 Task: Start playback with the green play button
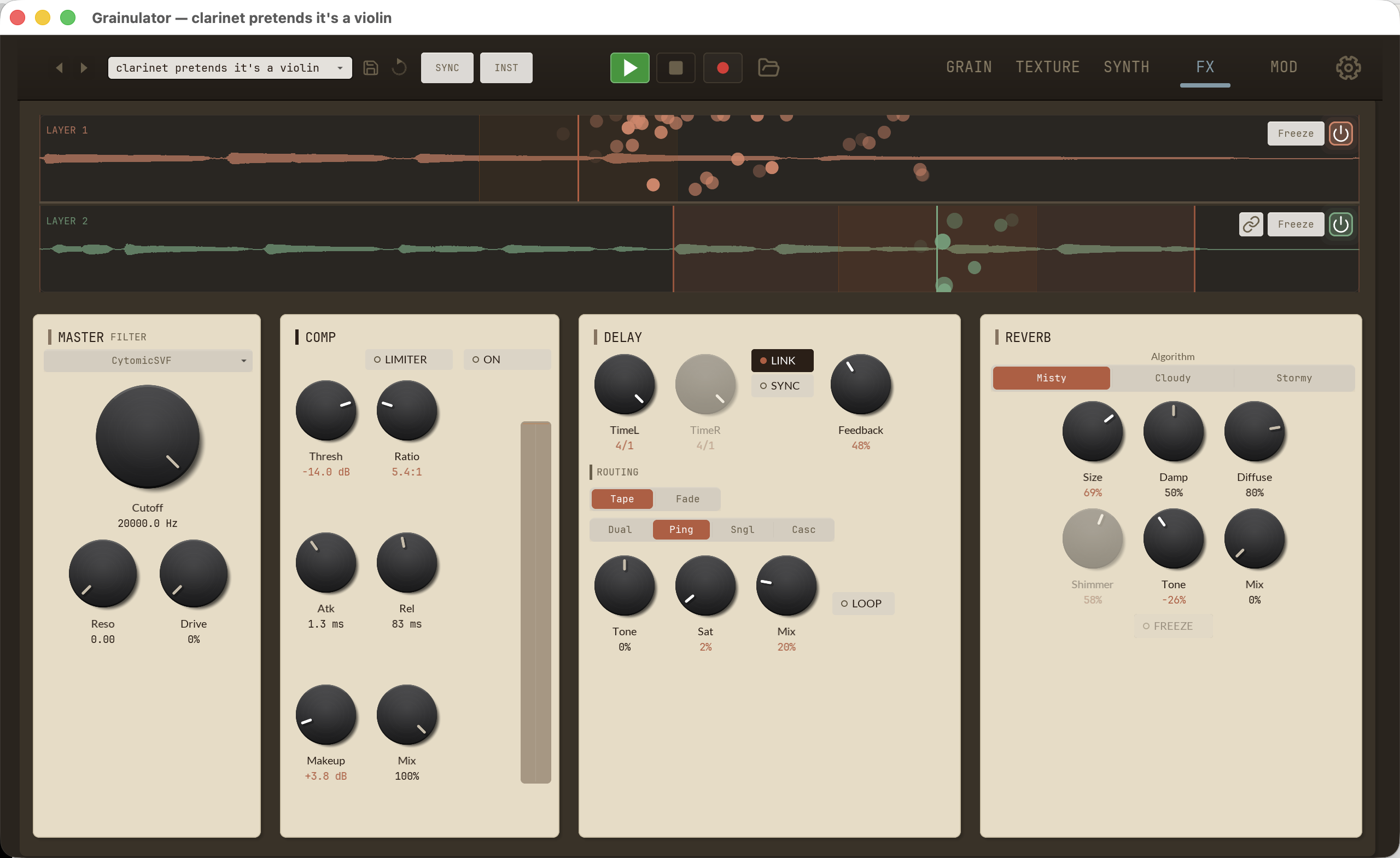click(x=629, y=68)
